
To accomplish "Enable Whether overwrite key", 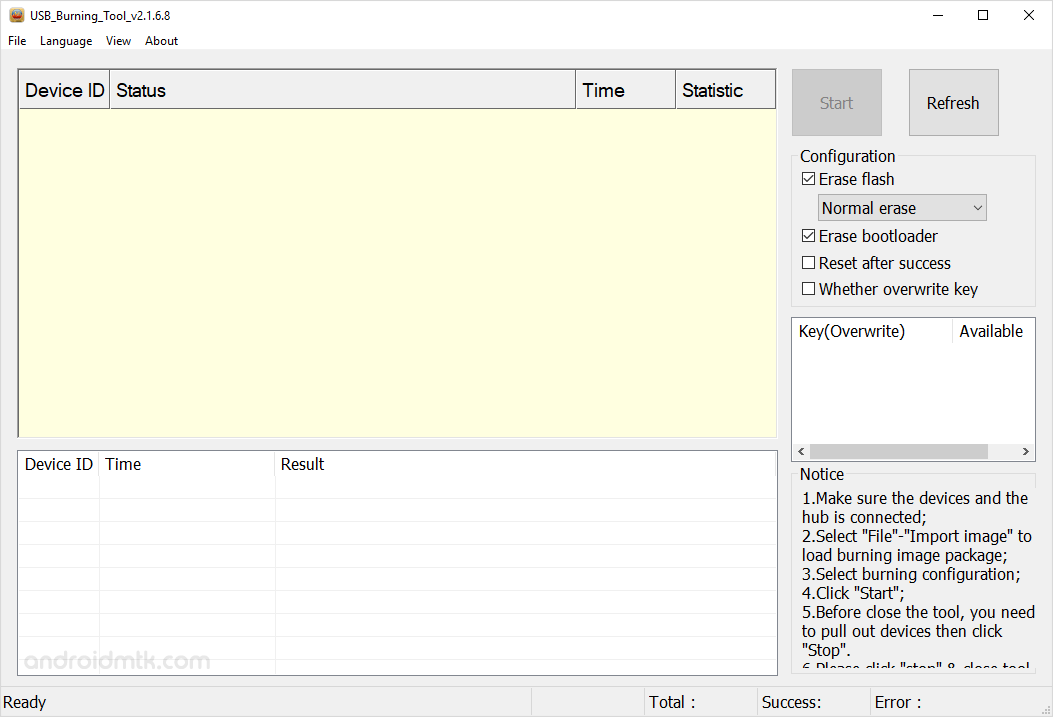I will [x=808, y=288].
